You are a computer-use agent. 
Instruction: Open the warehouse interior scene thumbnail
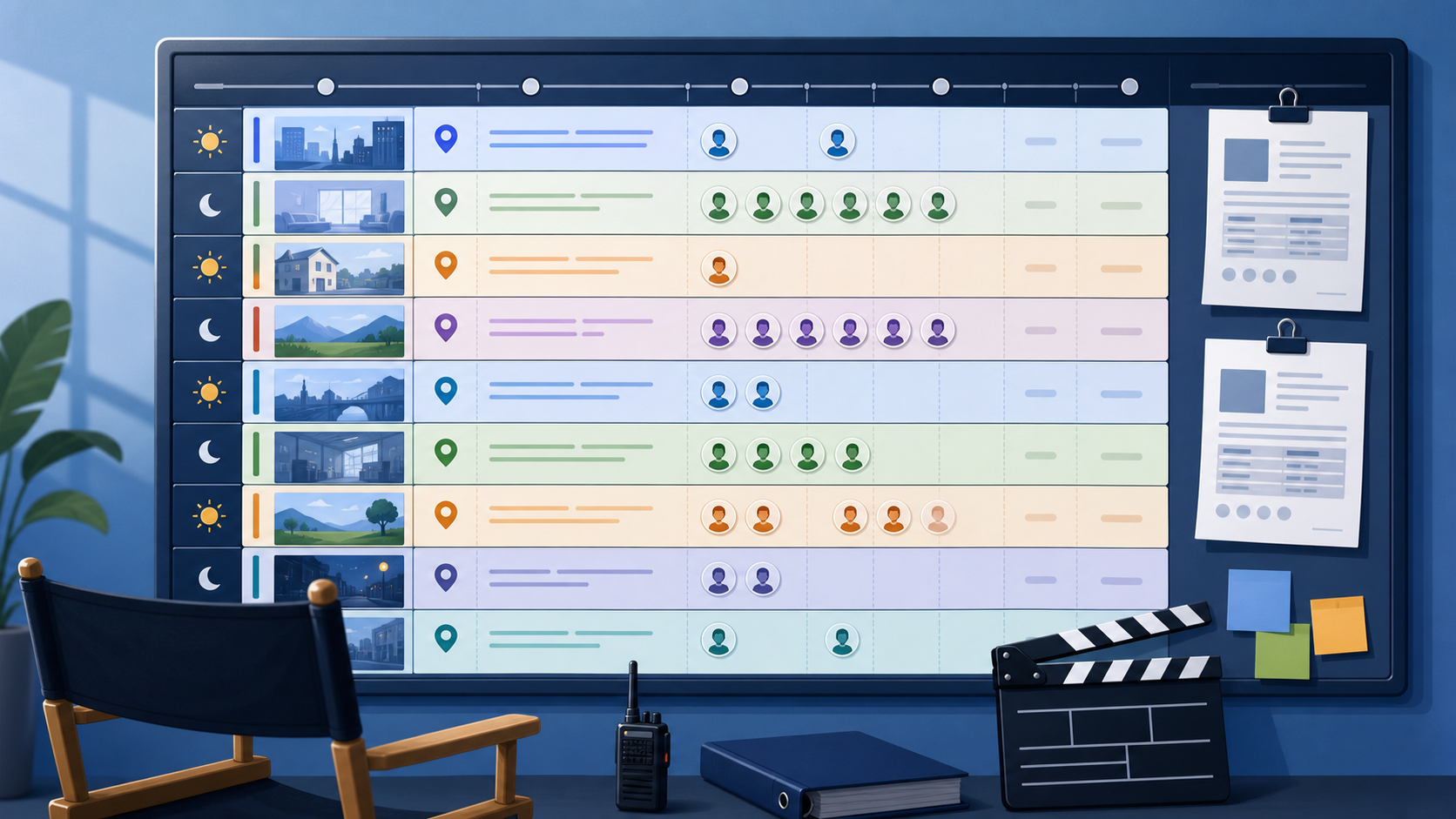[339, 456]
